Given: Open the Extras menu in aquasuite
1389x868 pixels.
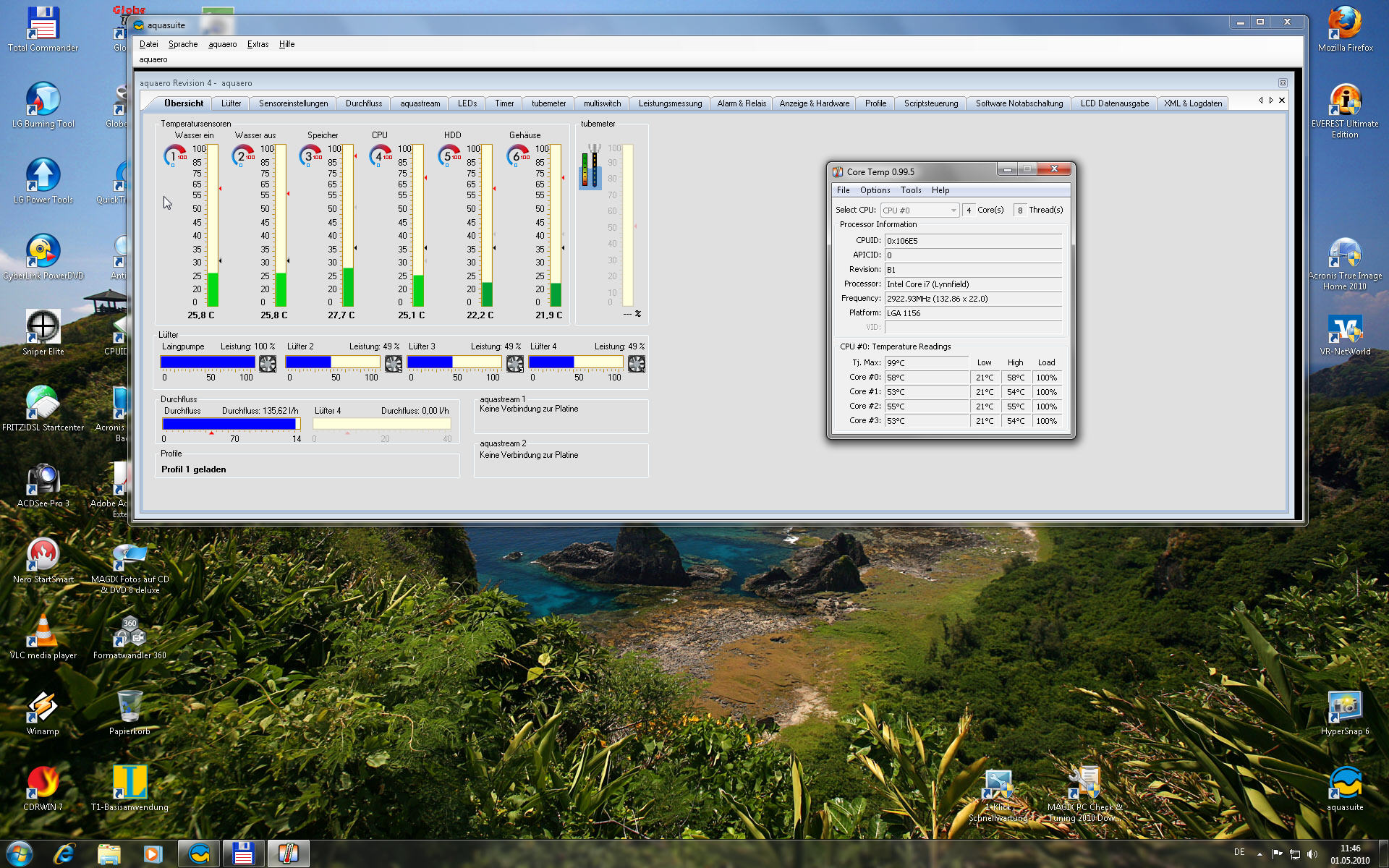Looking at the screenshot, I should [x=258, y=44].
